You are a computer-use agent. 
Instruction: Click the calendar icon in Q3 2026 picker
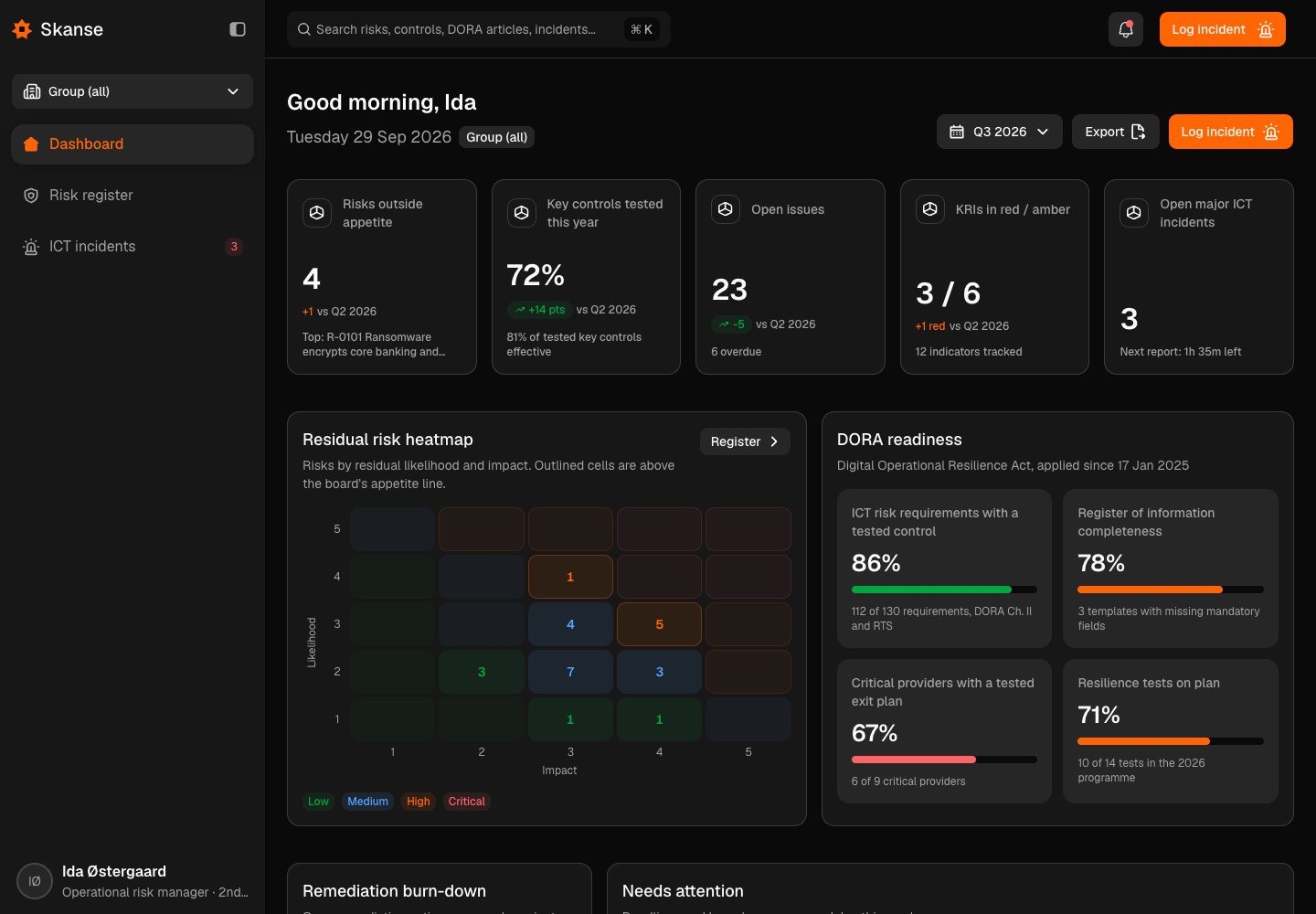pyautogui.click(x=957, y=132)
